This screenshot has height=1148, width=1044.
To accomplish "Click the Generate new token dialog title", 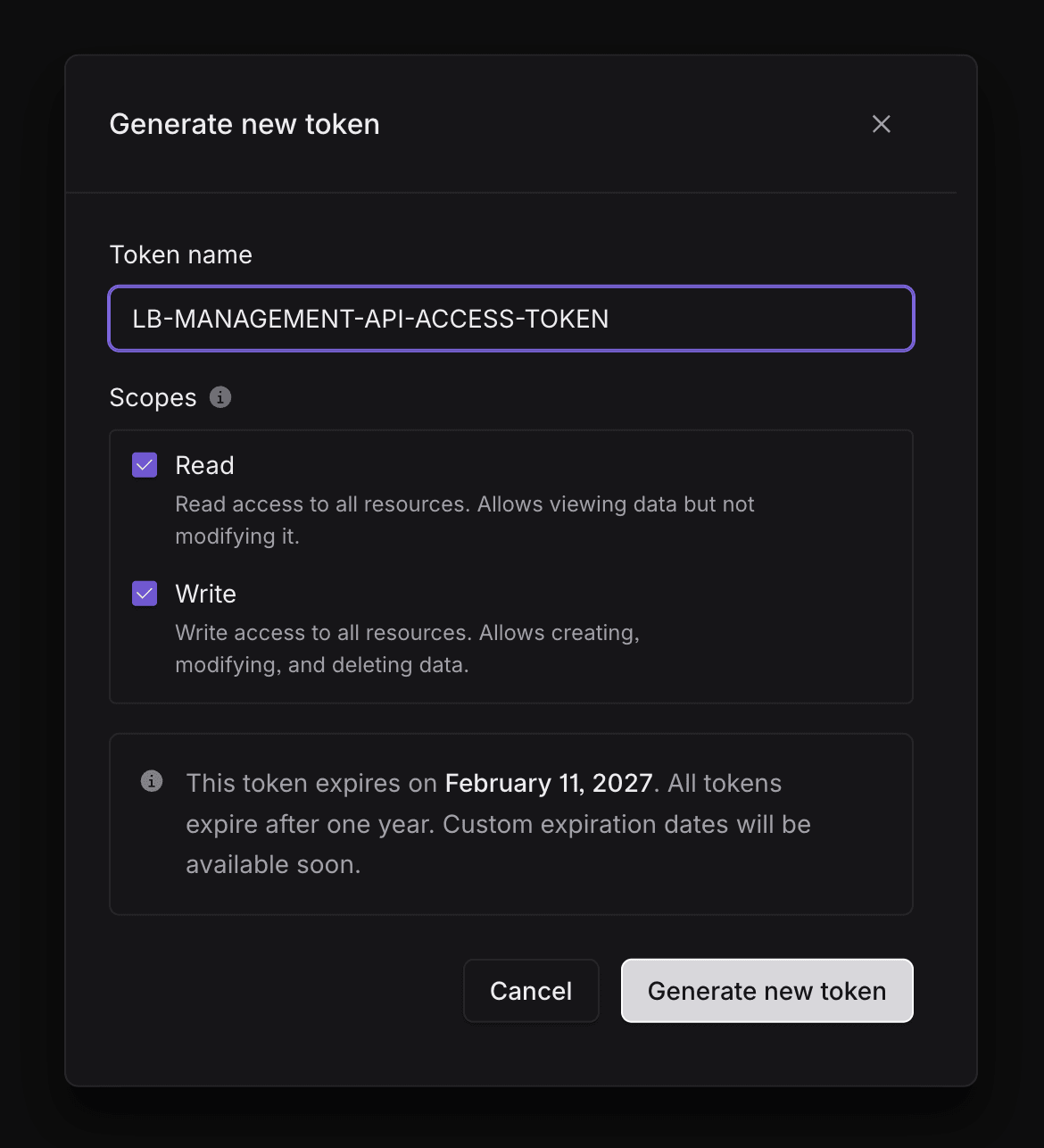I will tap(244, 124).
